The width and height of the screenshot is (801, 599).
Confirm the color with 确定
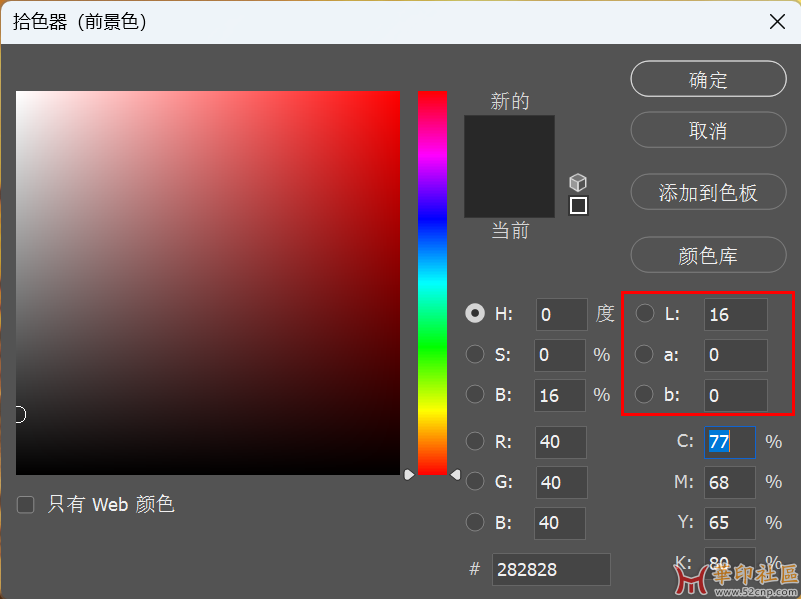click(x=708, y=80)
